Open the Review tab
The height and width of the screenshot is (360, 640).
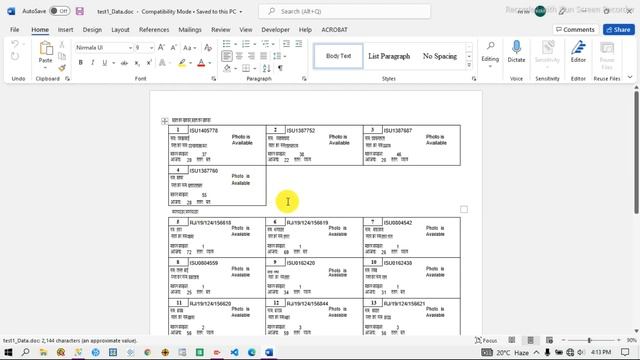click(221, 29)
